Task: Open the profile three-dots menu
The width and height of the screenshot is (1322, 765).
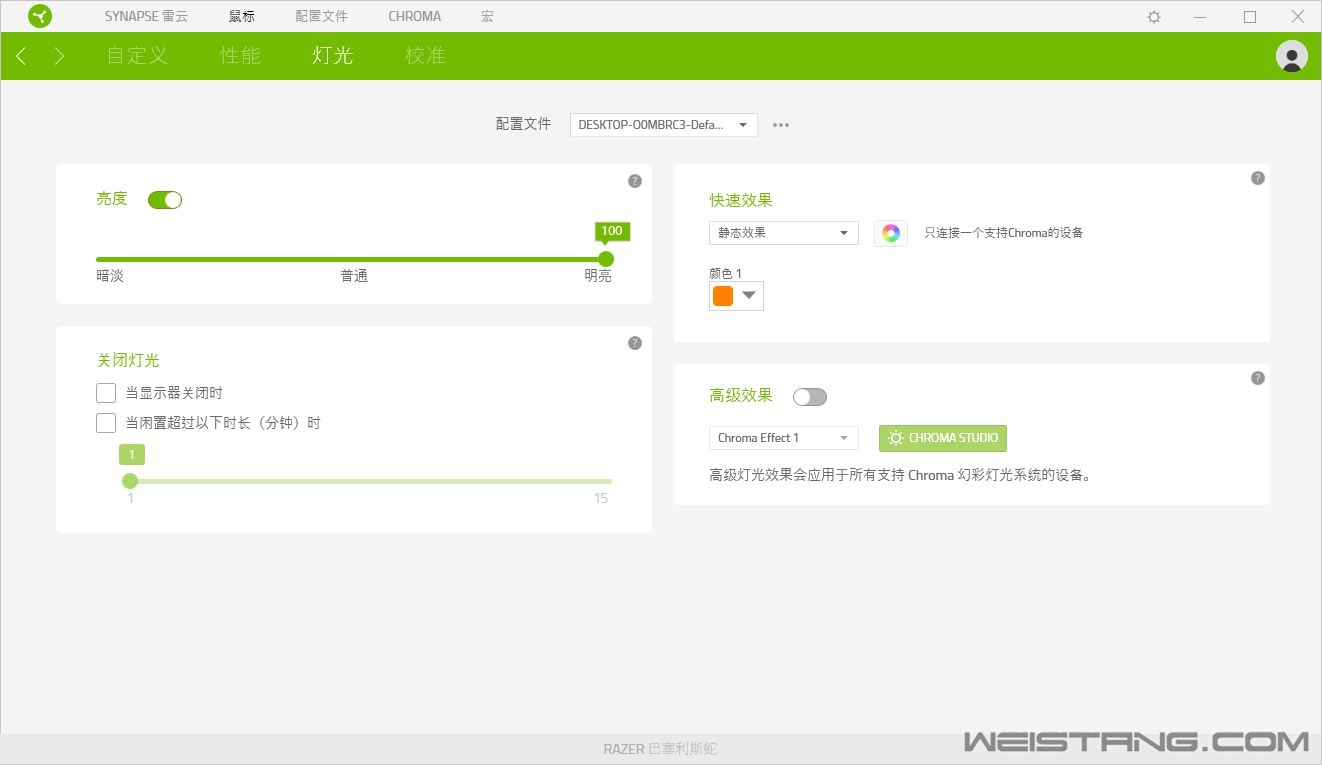Action: pos(781,125)
